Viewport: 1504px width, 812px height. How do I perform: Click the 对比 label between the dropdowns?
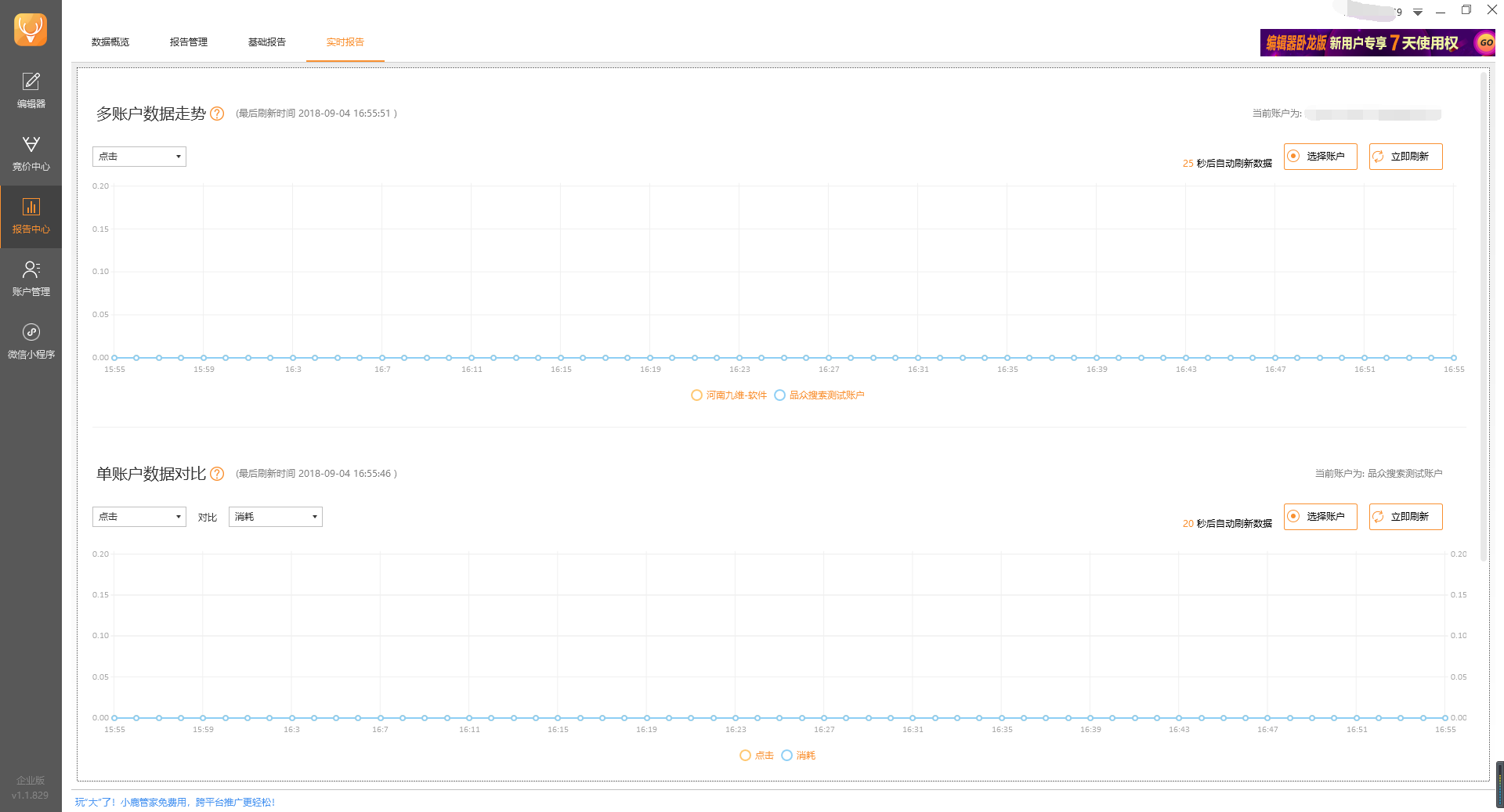click(x=208, y=518)
